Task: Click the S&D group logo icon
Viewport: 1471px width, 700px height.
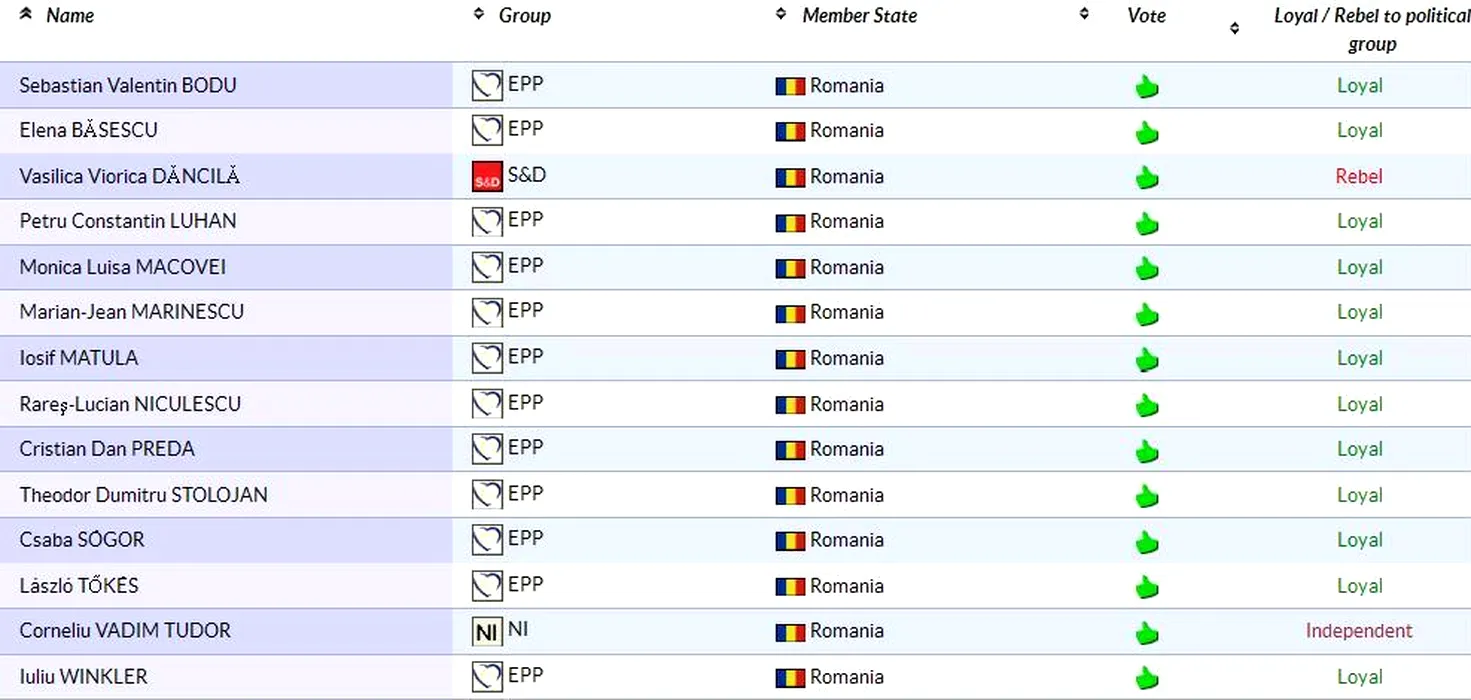Action: [487, 177]
